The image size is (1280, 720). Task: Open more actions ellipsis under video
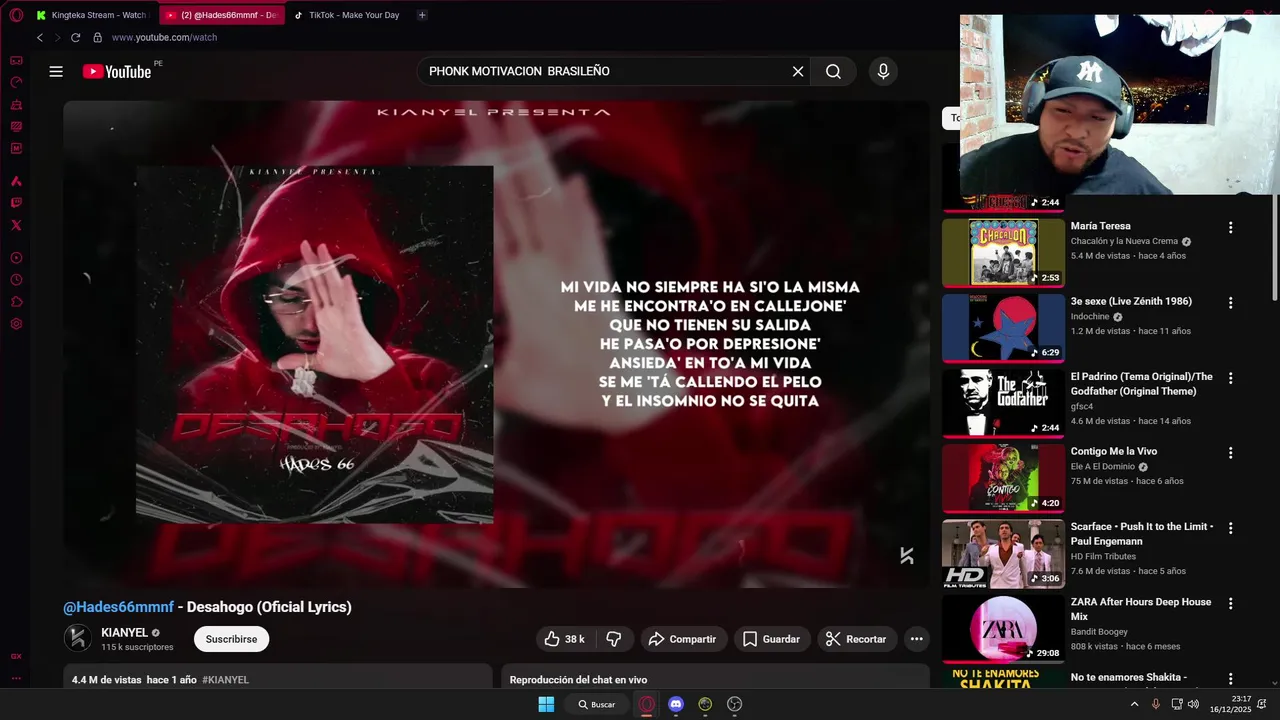(x=916, y=639)
